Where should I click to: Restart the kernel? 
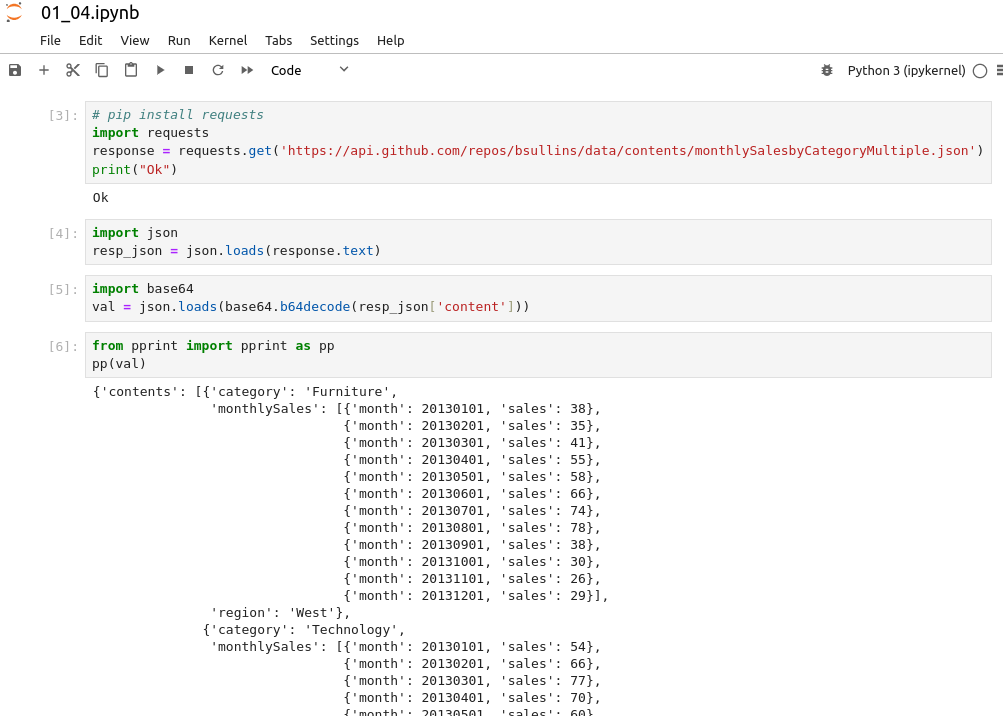(218, 70)
